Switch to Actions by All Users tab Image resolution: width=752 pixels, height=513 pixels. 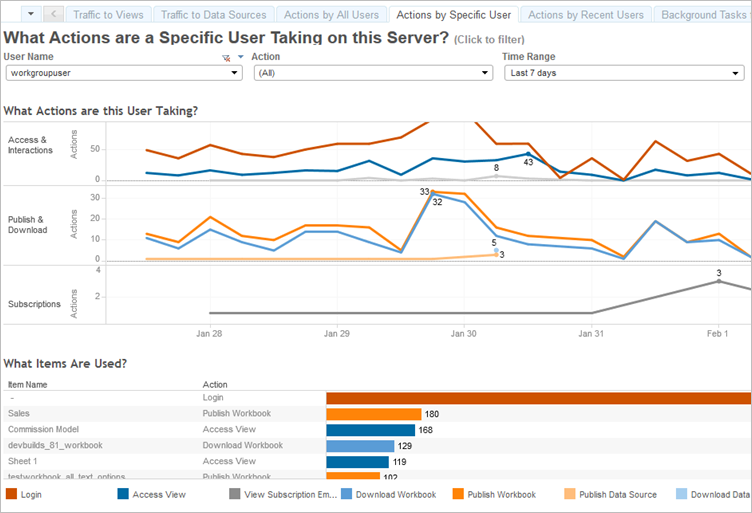pos(331,15)
